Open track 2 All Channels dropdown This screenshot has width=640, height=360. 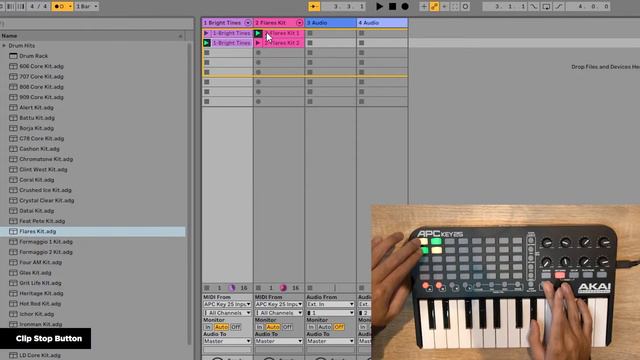coord(279,313)
